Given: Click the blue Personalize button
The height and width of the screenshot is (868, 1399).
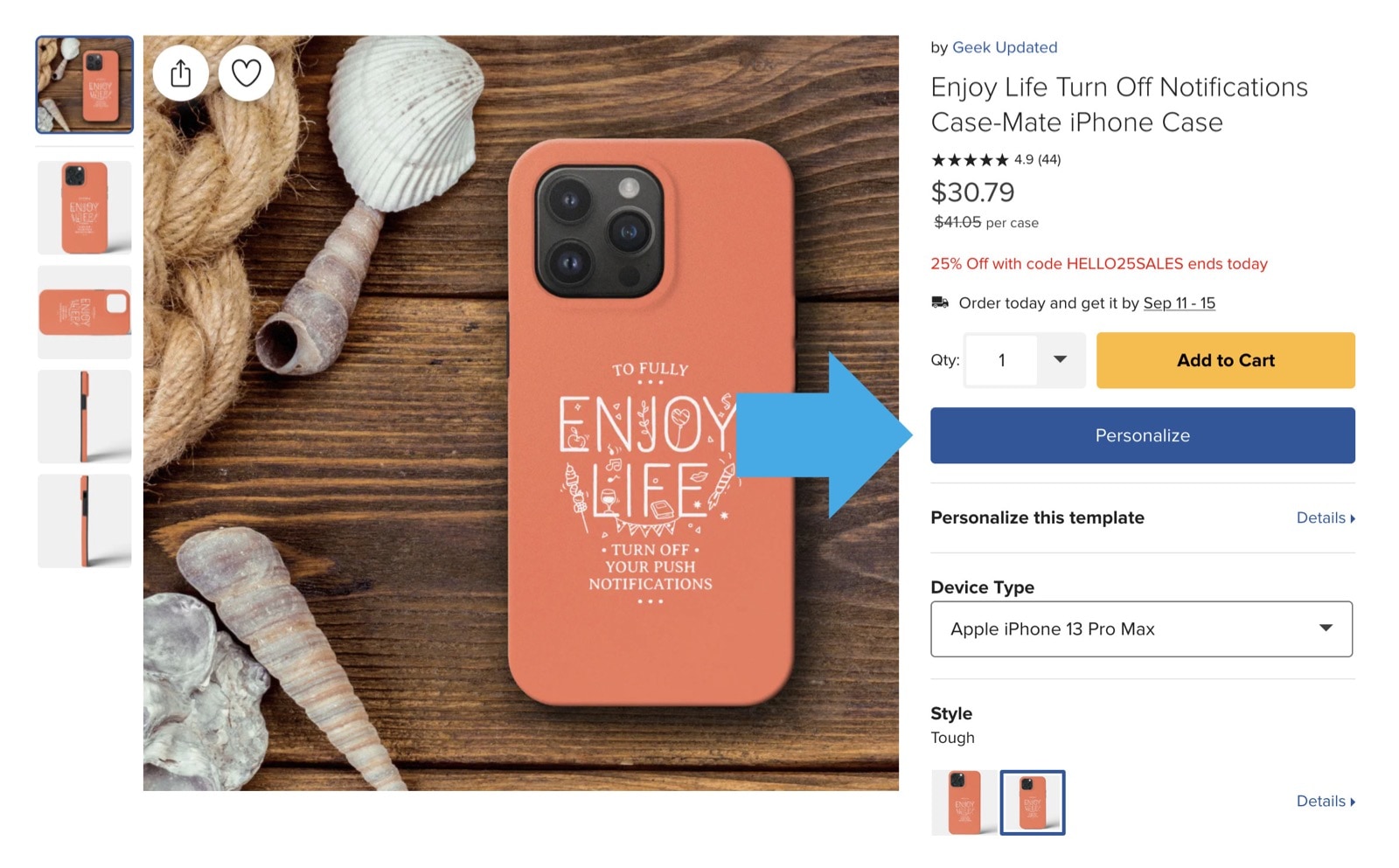Looking at the screenshot, I should (1142, 435).
